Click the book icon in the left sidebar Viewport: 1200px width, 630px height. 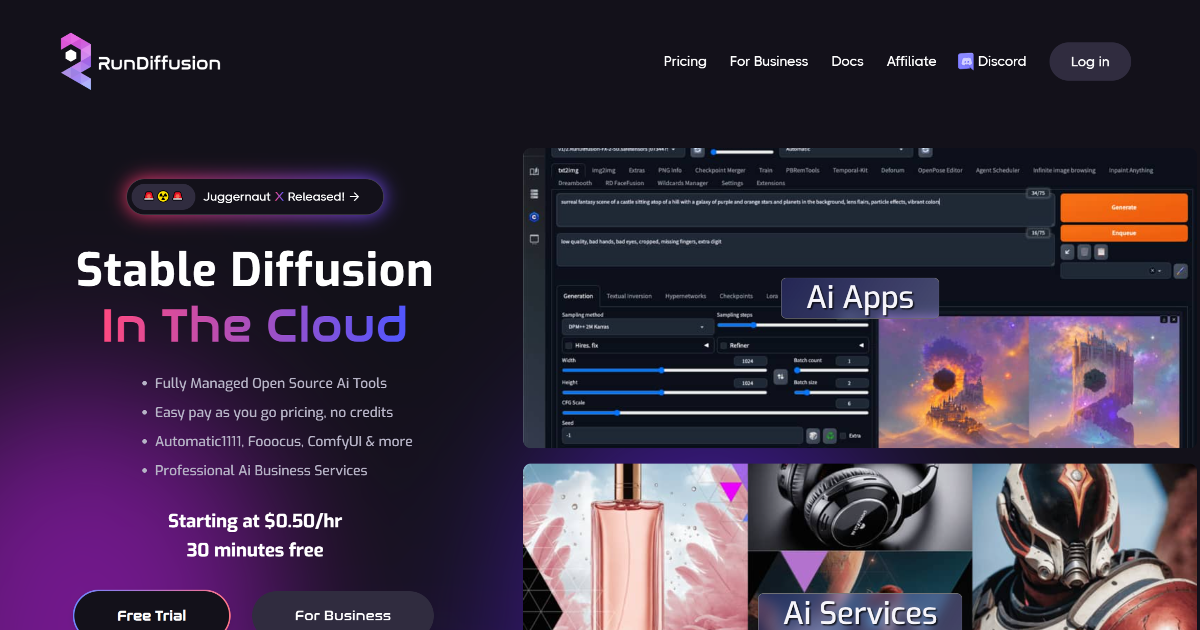(x=534, y=171)
